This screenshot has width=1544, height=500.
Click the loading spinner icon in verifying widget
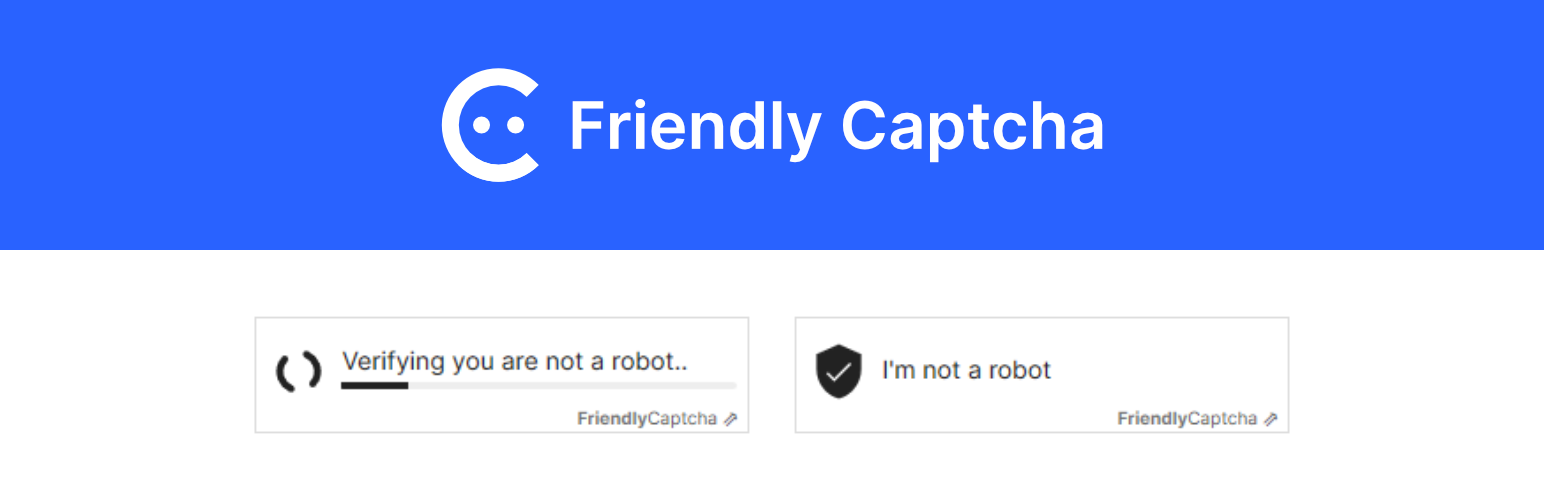298,371
